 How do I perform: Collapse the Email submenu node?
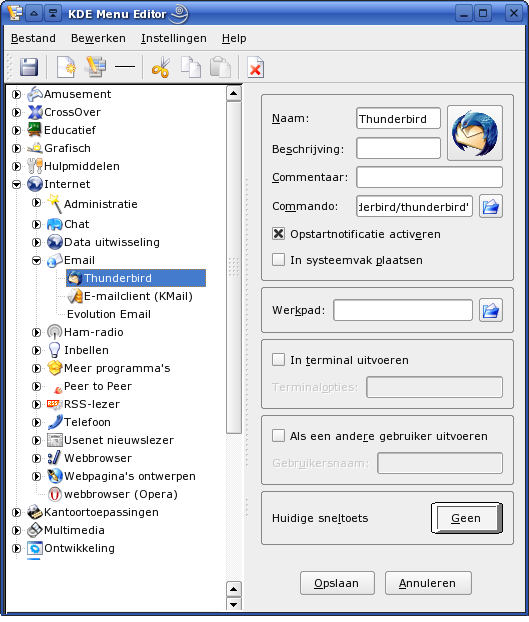click(36, 261)
